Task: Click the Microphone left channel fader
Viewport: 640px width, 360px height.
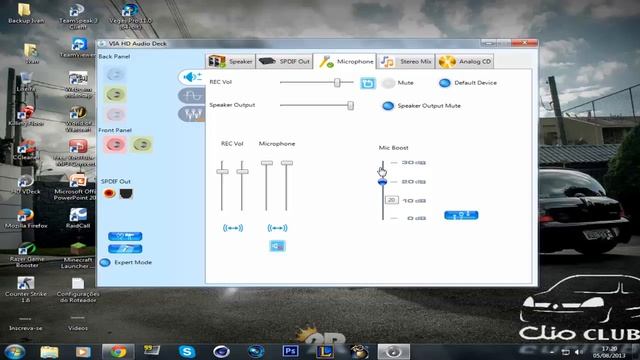Action: pyautogui.click(x=267, y=163)
